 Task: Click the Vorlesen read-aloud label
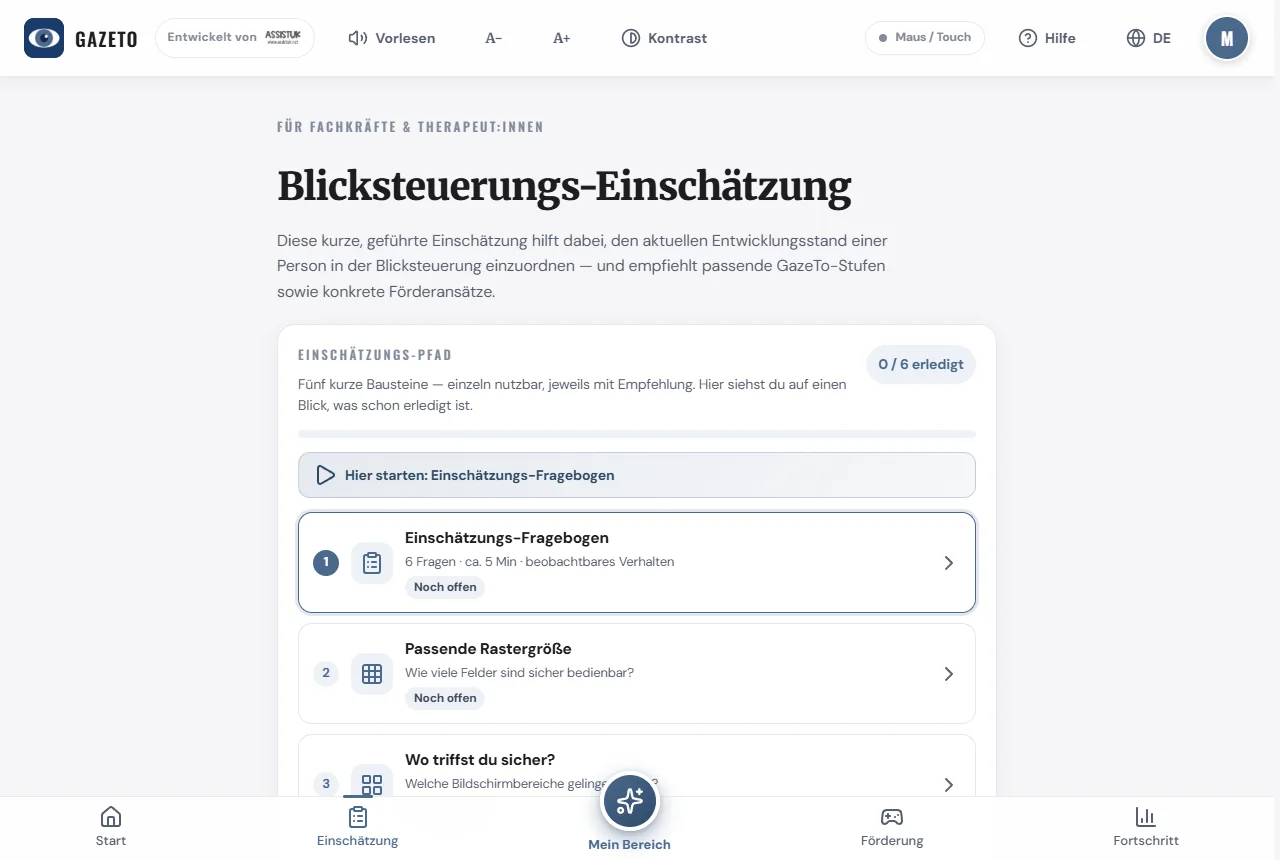(405, 38)
